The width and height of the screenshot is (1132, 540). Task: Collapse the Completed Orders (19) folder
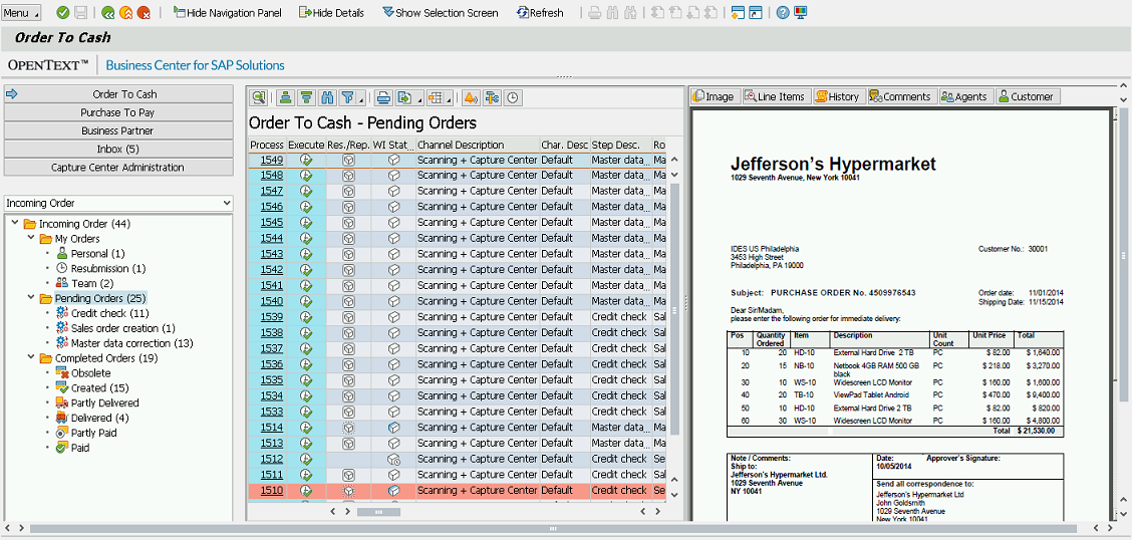[x=31, y=358]
